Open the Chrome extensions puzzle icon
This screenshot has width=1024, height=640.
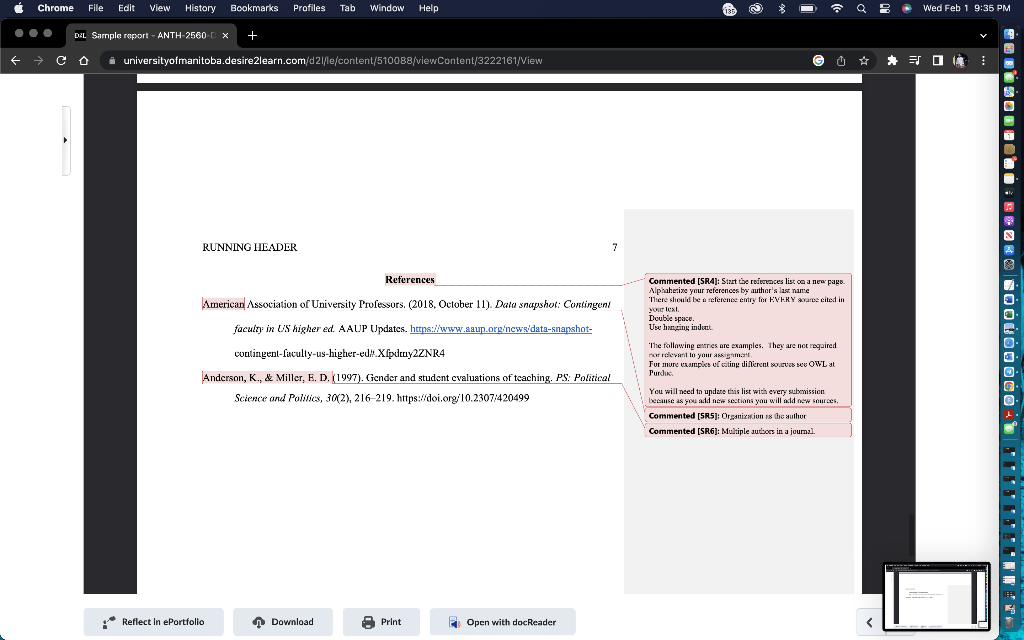891,60
